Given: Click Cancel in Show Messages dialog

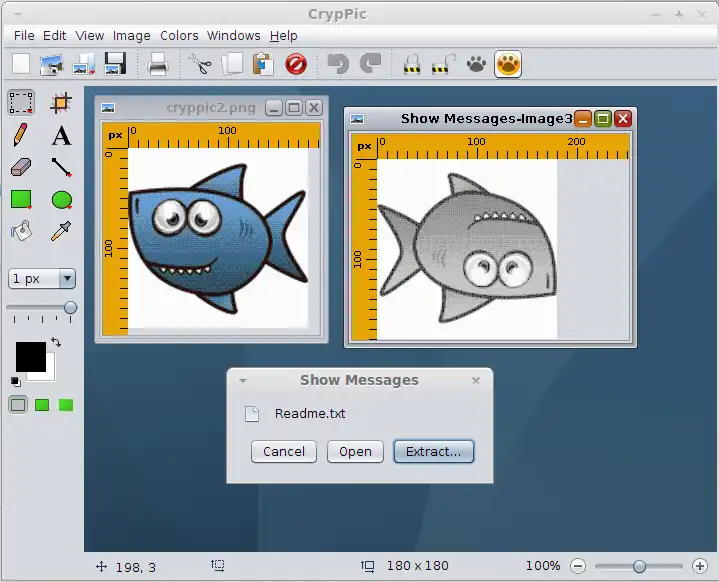Looking at the screenshot, I should coord(284,452).
